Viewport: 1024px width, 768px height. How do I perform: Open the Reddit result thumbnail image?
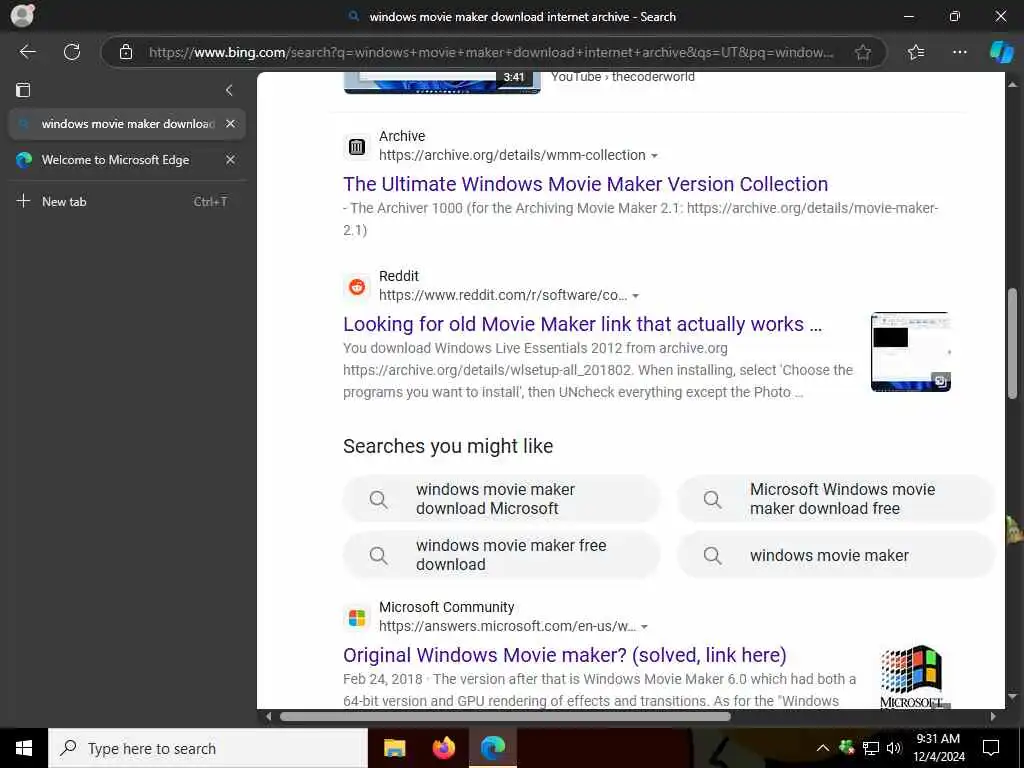coord(910,352)
